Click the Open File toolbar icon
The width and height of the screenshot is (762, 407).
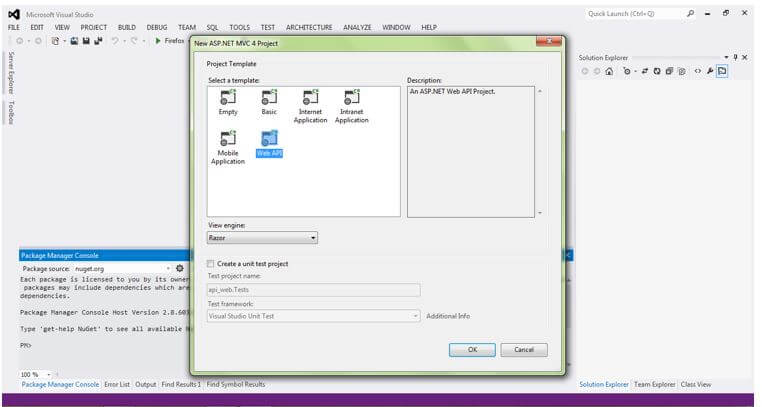click(74, 41)
